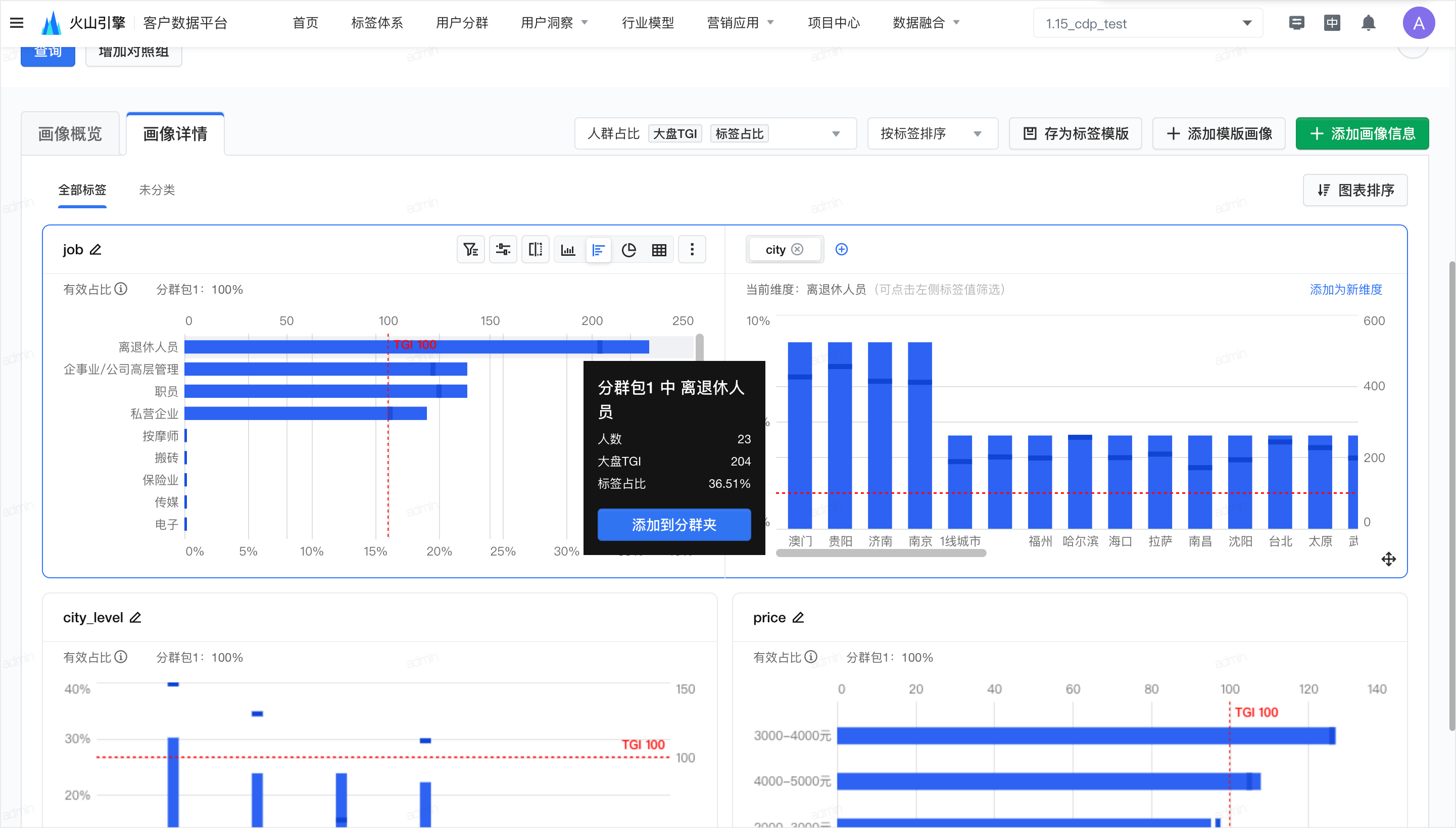The image size is (1456, 828).
Task: Click the 3000-4000元 bar in price chart
Action: [1086, 735]
